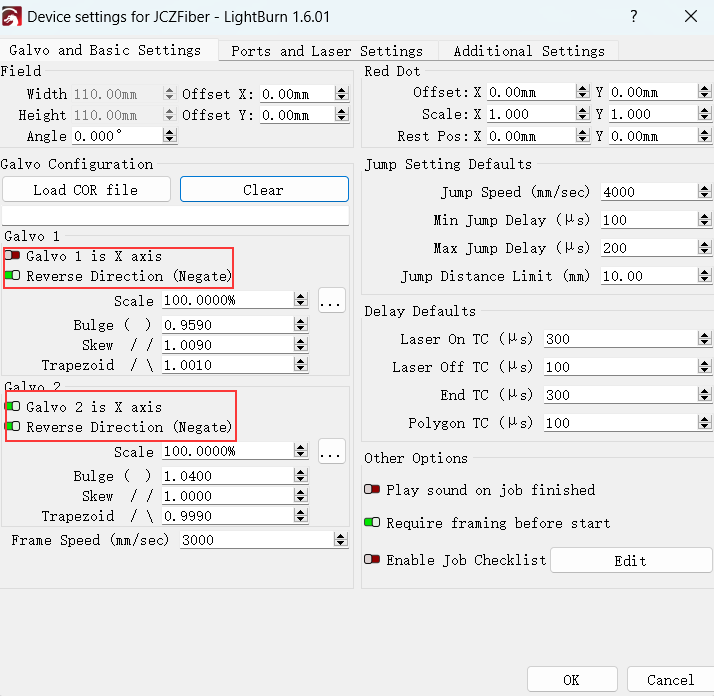The height and width of the screenshot is (696, 714).
Task: Select Galvo and Basic Settings tab
Action: point(105,50)
